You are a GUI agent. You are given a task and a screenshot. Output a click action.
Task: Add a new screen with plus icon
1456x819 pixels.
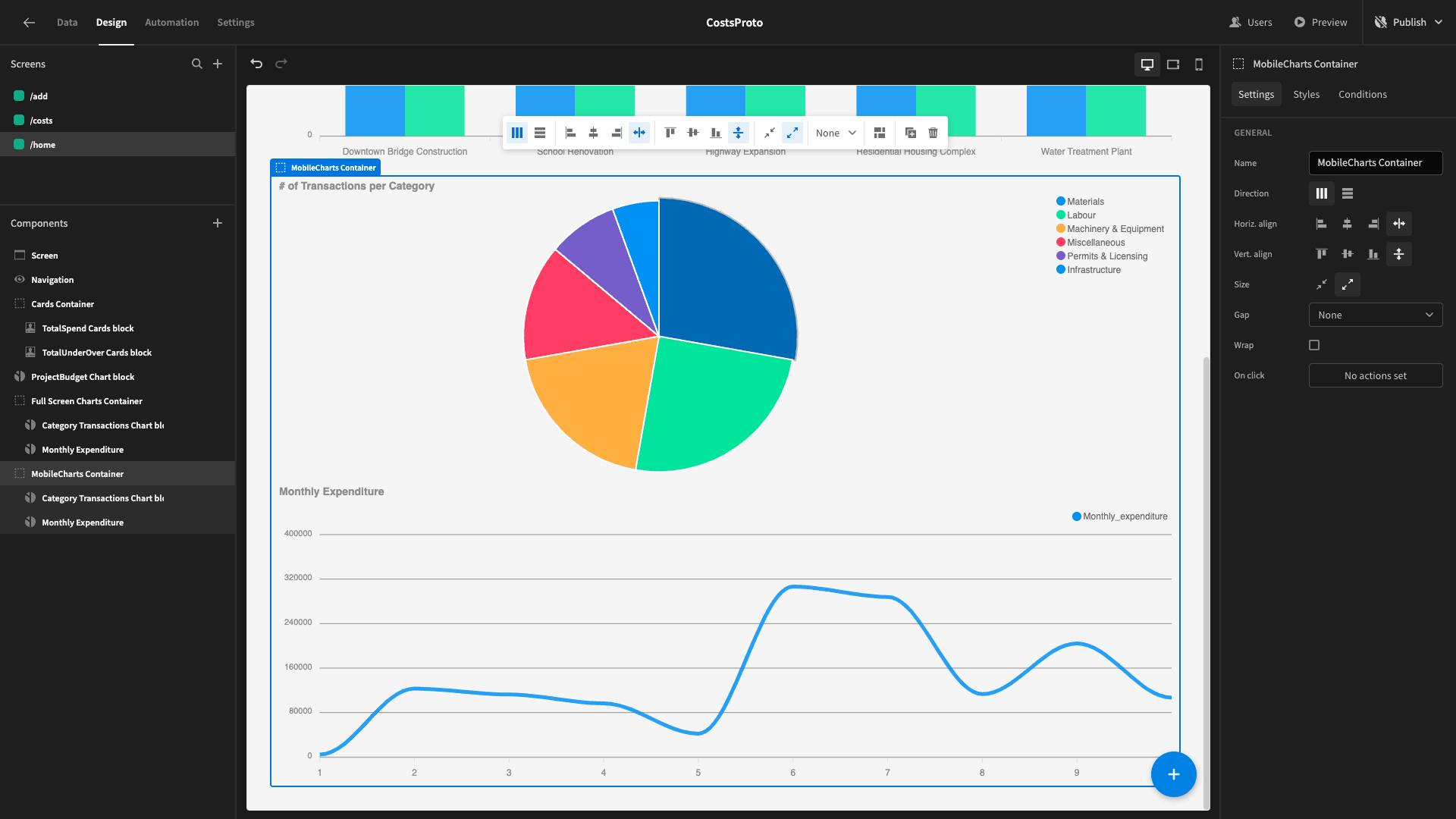218,64
